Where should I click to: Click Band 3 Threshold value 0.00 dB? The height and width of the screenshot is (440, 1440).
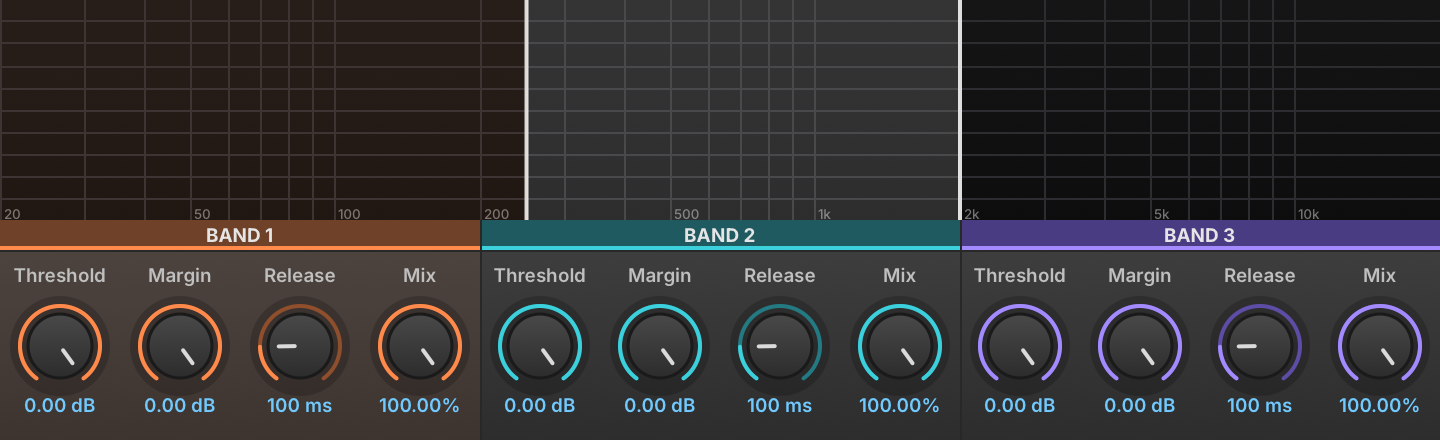[x=1020, y=406]
